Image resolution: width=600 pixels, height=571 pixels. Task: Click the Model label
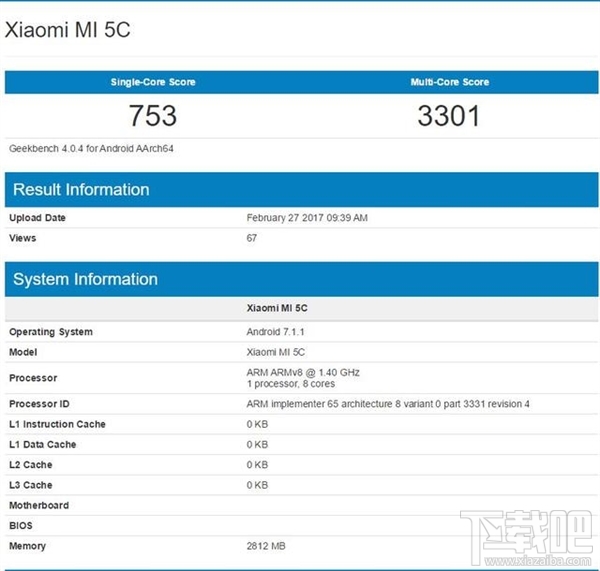[23, 352]
